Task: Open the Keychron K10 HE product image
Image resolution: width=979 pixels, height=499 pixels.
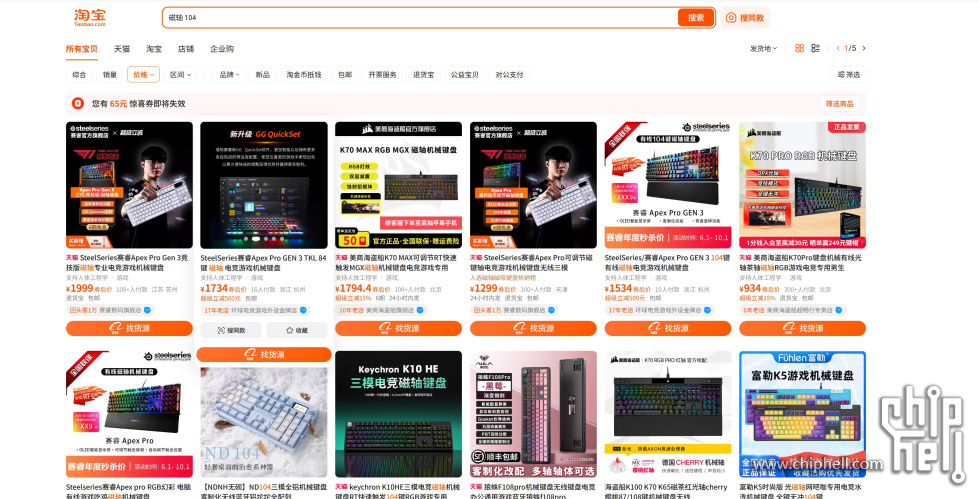Action: tap(398, 414)
